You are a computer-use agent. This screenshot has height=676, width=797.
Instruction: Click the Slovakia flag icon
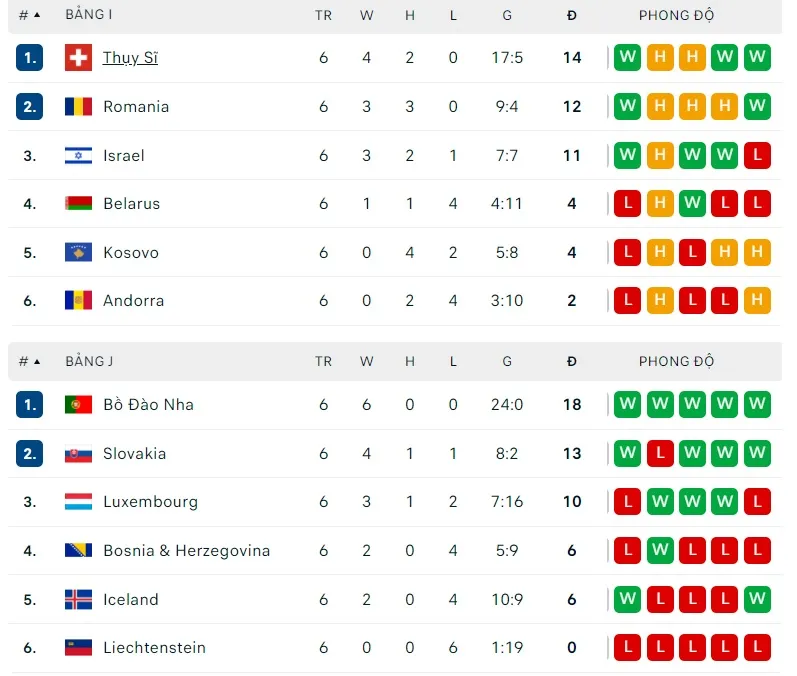[78, 454]
